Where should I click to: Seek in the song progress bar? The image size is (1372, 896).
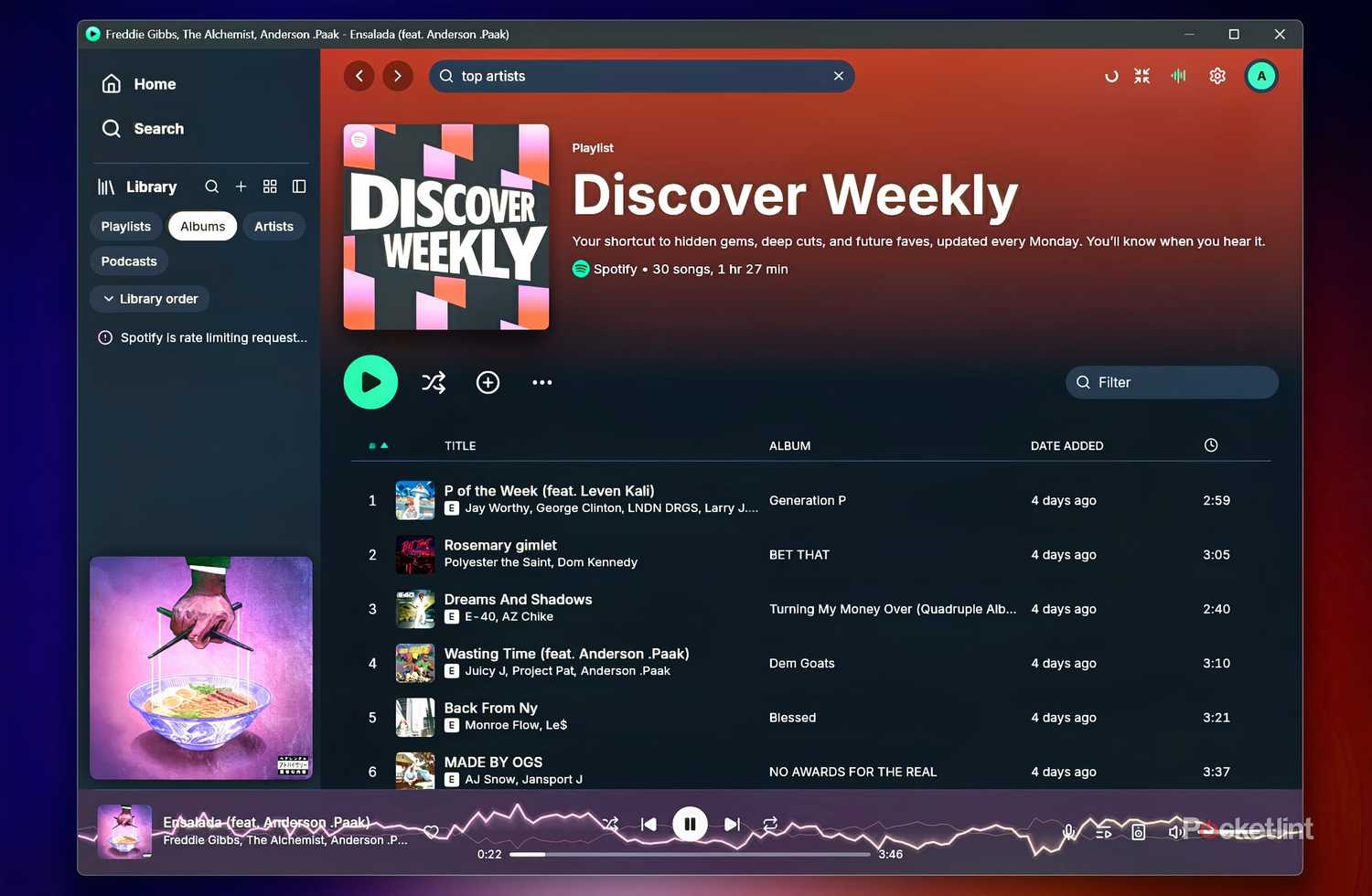point(690,854)
